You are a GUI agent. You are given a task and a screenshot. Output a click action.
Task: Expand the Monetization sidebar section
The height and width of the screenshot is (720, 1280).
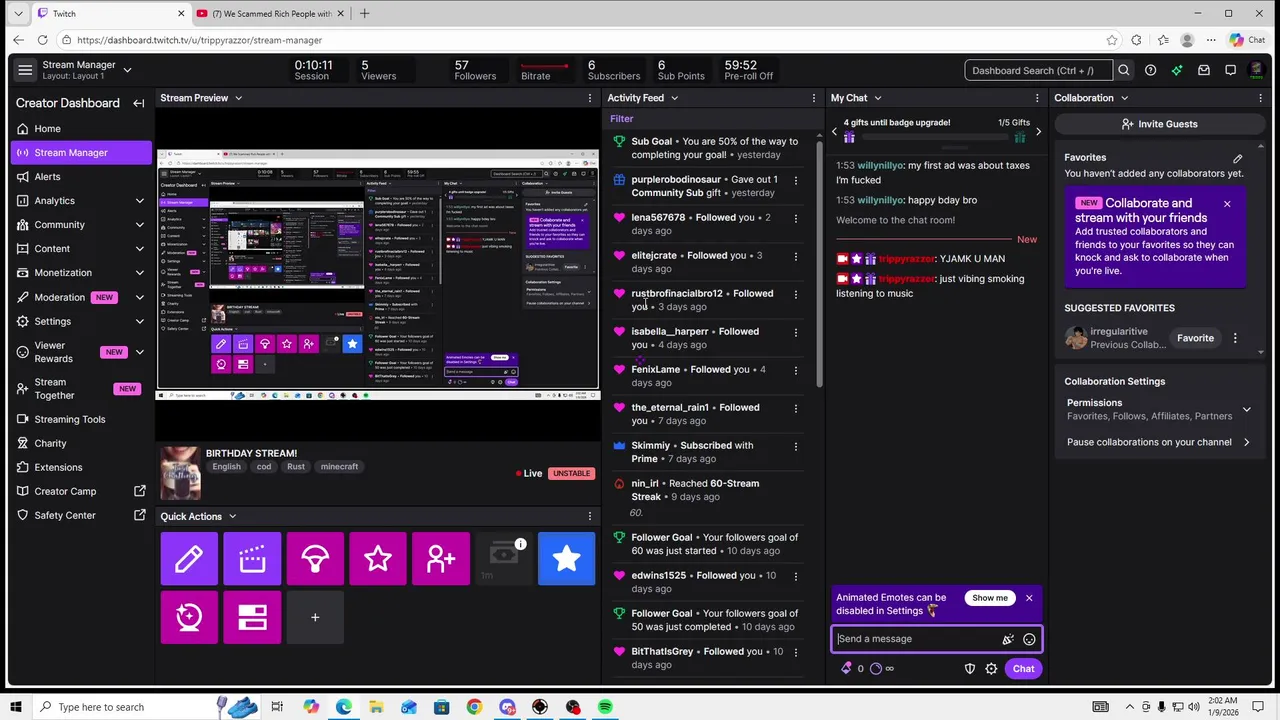[139, 273]
